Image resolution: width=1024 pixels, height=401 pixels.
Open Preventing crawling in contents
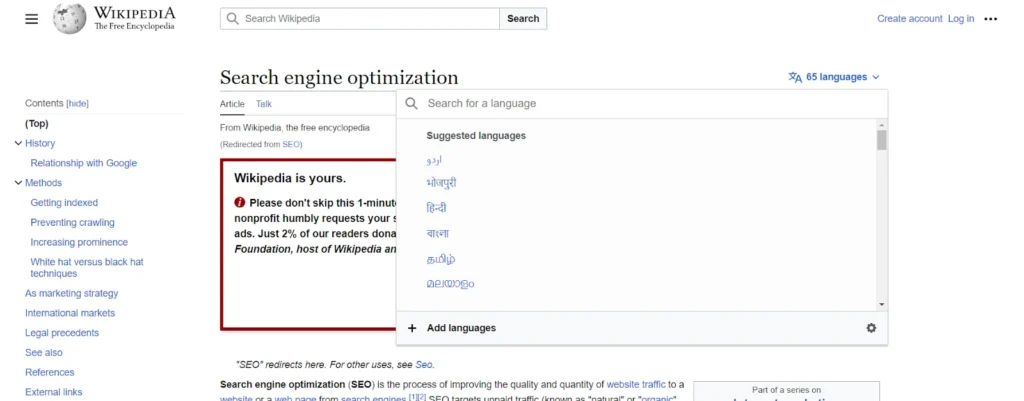pos(72,222)
